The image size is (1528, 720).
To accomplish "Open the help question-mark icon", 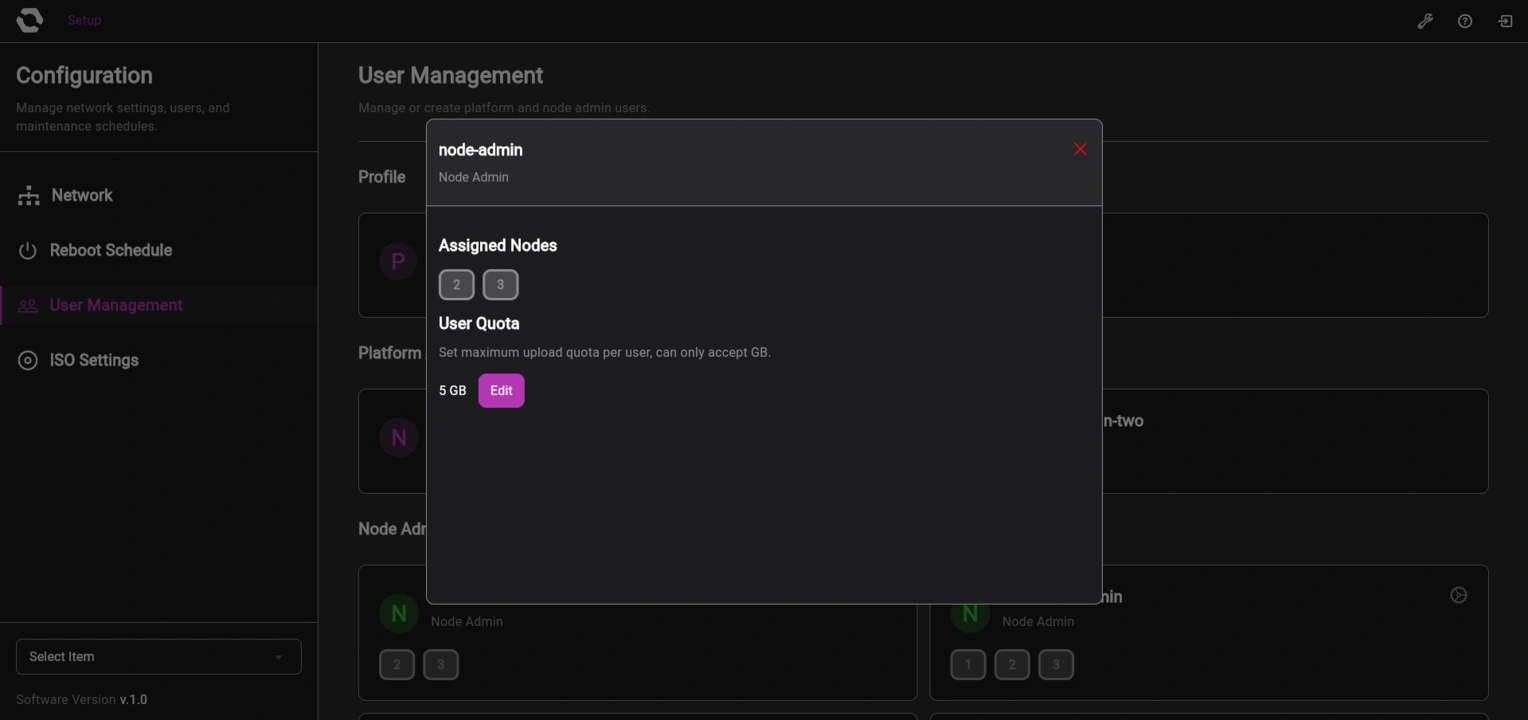I will tap(1464, 20).
